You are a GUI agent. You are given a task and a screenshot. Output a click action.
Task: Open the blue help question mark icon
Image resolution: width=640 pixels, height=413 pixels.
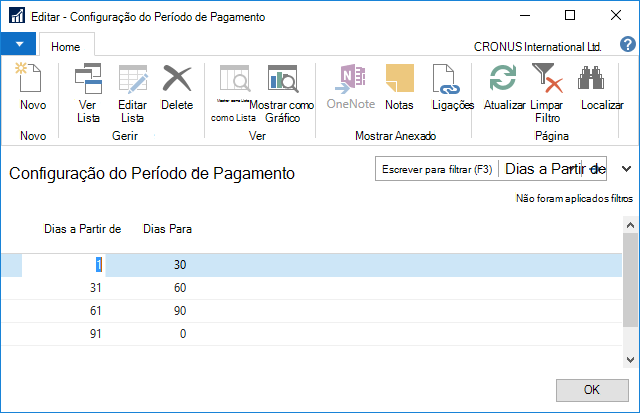click(627, 44)
